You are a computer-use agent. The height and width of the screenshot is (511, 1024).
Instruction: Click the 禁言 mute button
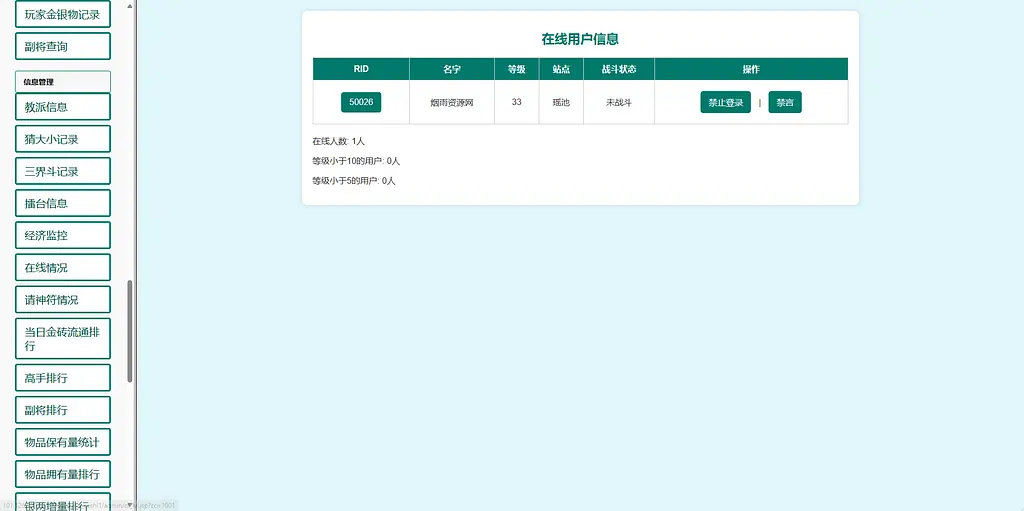click(x=785, y=102)
